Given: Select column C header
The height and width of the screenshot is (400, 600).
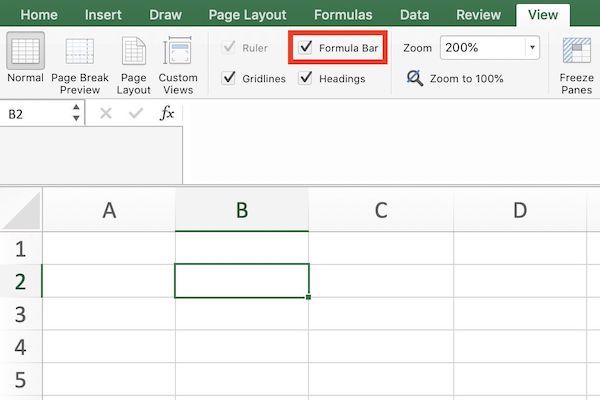Looking at the screenshot, I should (x=381, y=210).
